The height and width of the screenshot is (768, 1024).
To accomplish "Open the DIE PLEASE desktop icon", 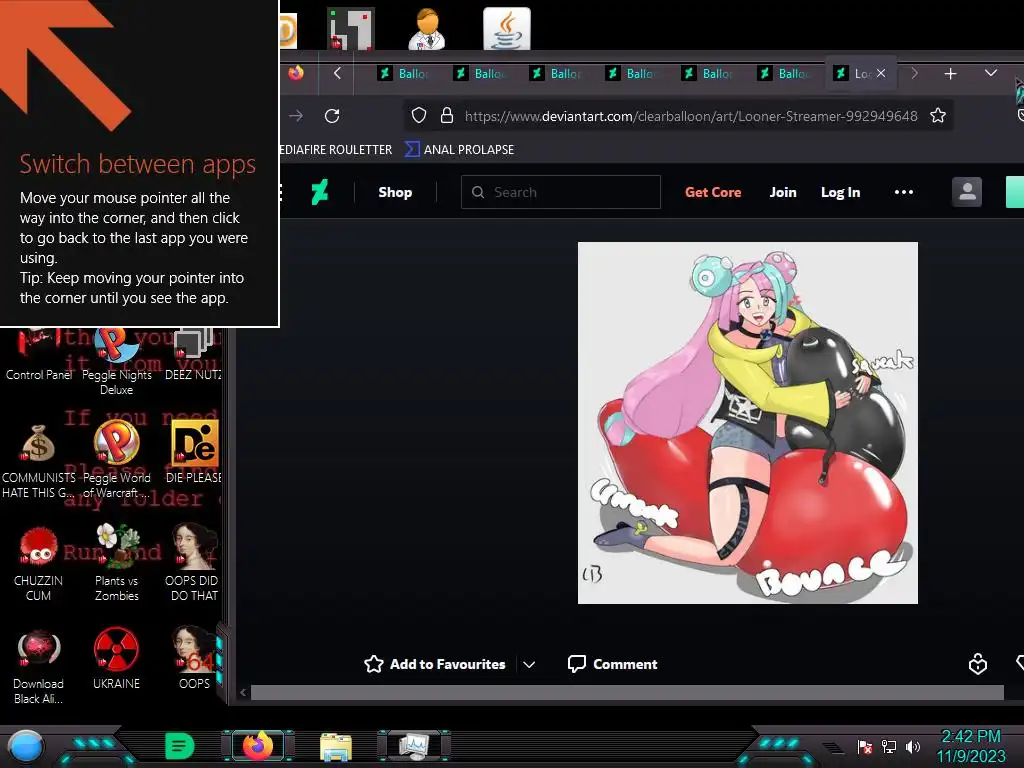I will pyautogui.click(x=193, y=453).
